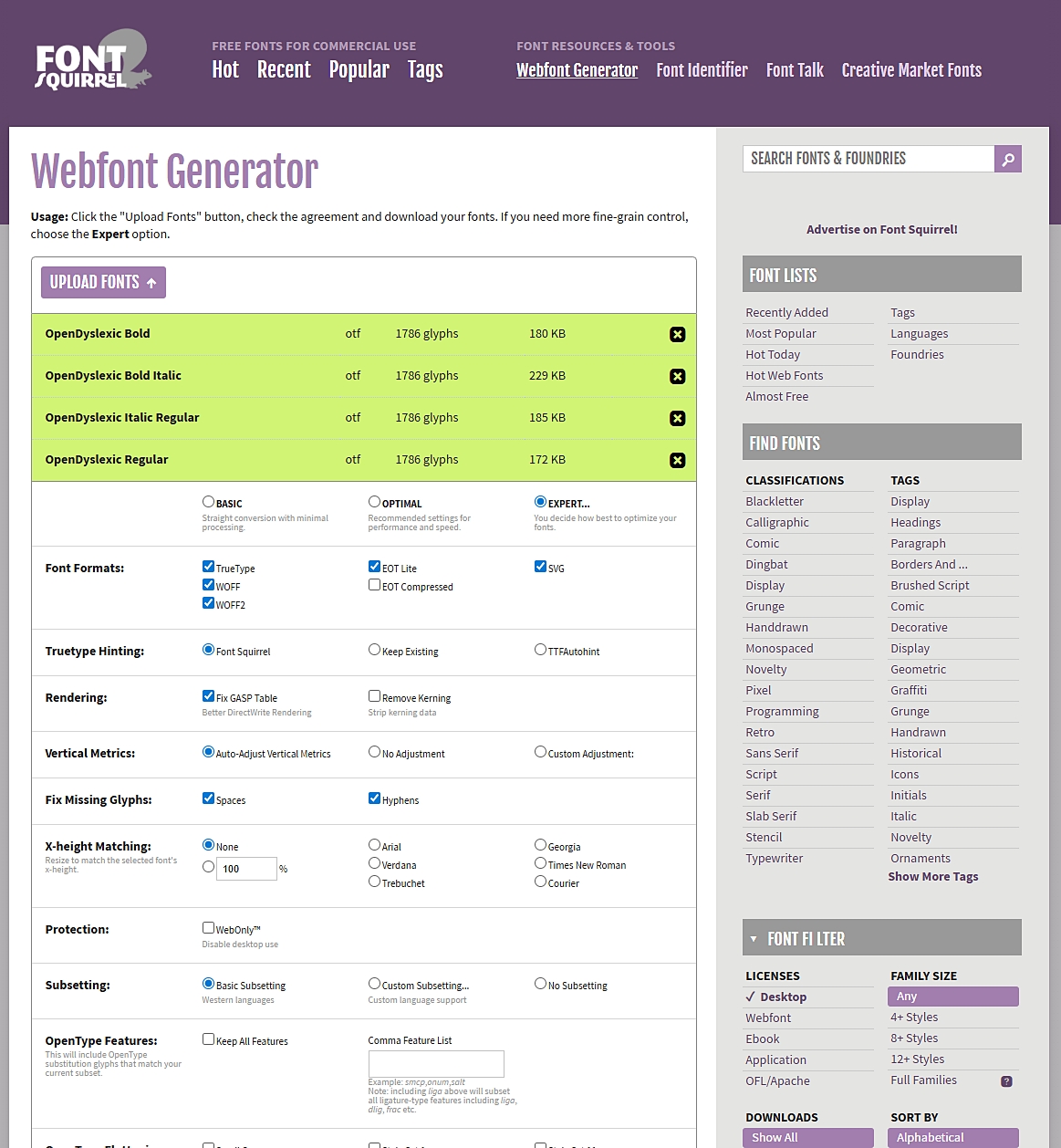Browse Sans Serif classification fonts

(x=772, y=753)
